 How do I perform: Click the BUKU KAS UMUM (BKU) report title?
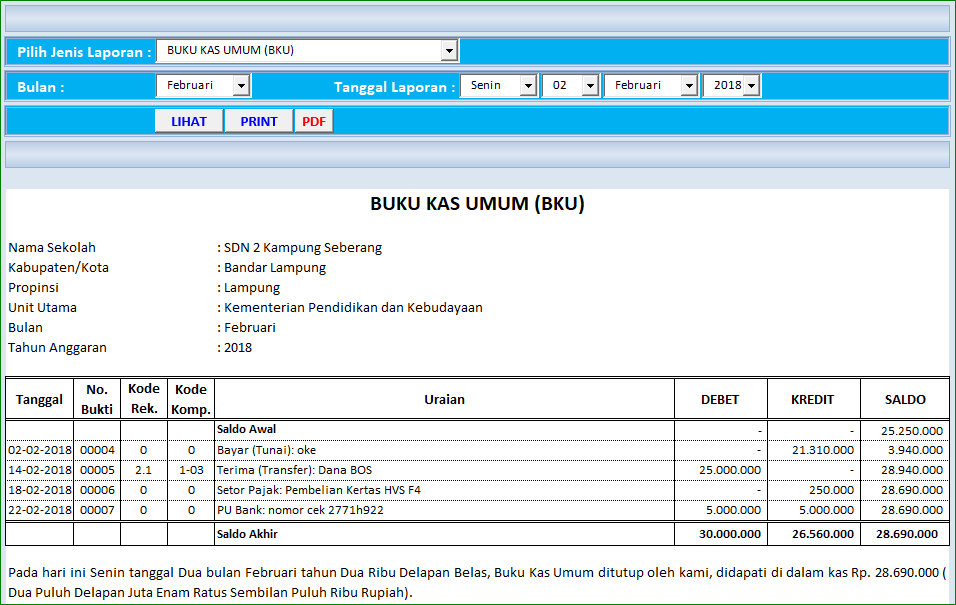pos(477,204)
